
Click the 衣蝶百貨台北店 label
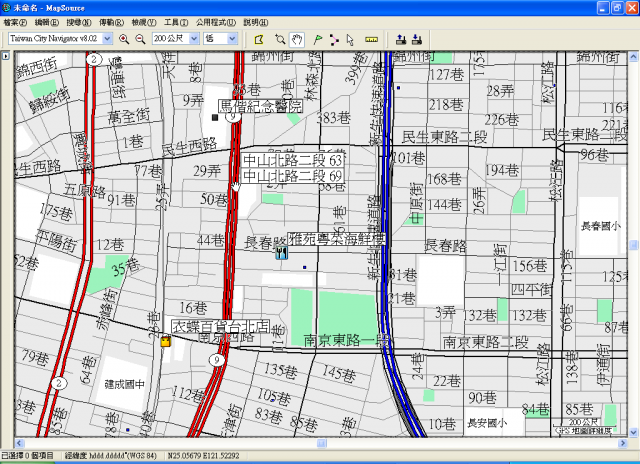coord(220,326)
